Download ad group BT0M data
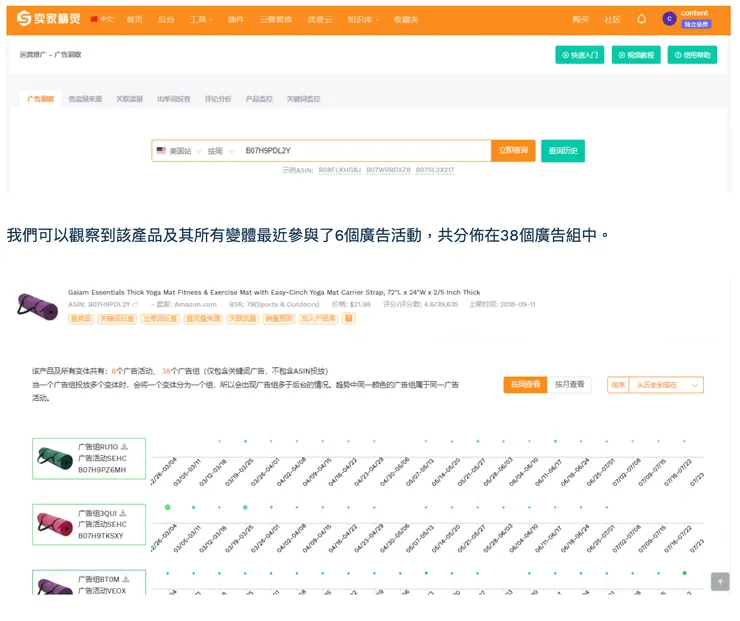 pos(126,579)
